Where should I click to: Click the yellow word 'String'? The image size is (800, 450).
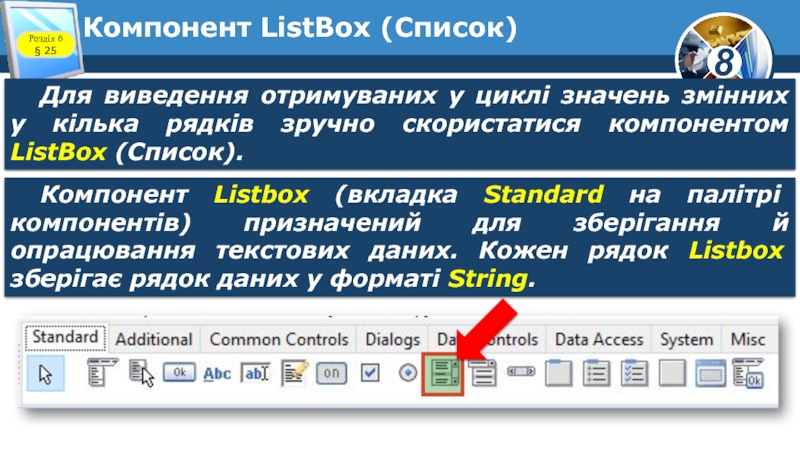pos(487,279)
